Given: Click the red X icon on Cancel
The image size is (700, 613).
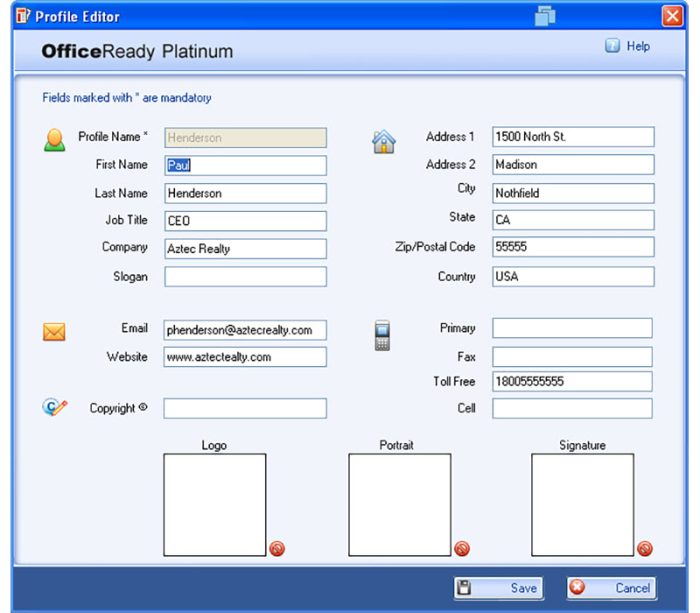Looking at the screenshot, I should [577, 587].
